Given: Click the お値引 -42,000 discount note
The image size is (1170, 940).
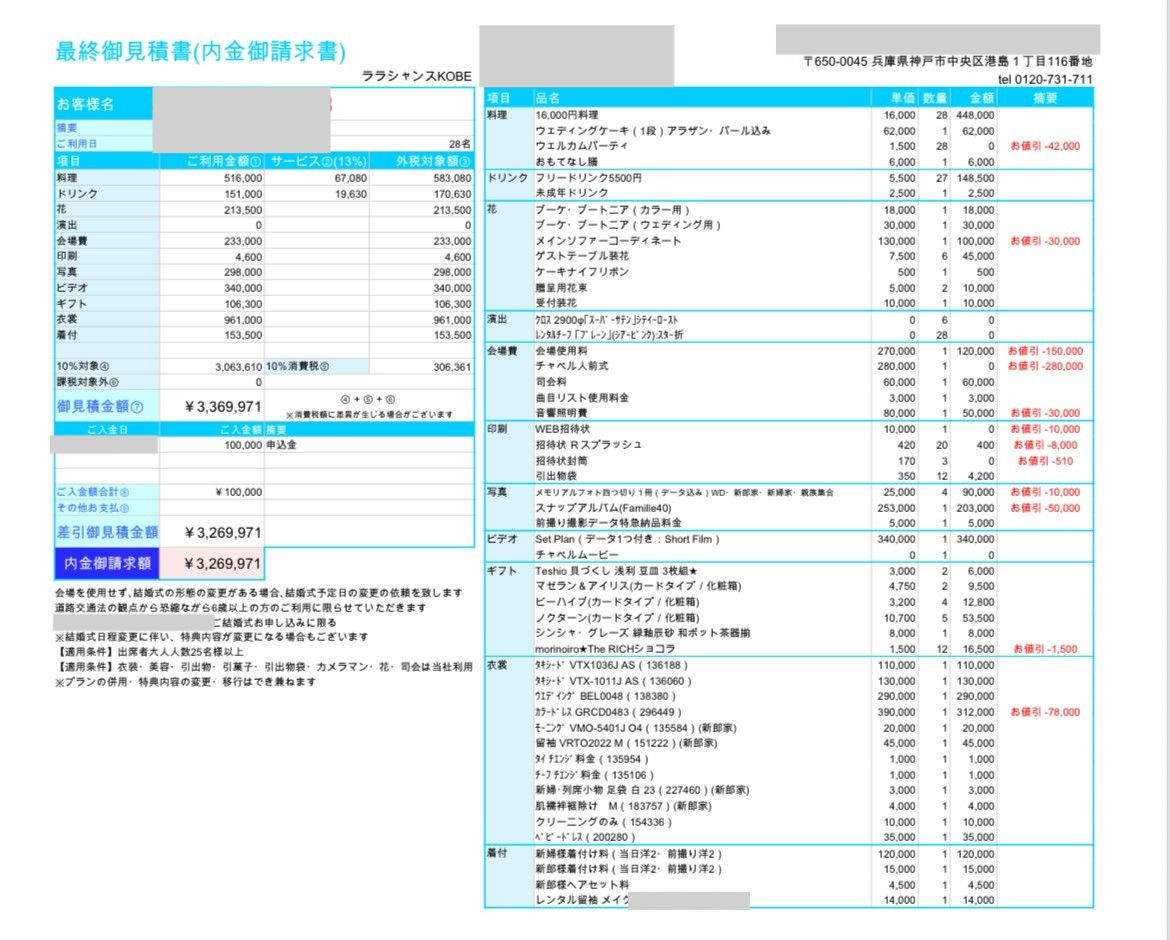Looking at the screenshot, I should click(x=1045, y=146).
